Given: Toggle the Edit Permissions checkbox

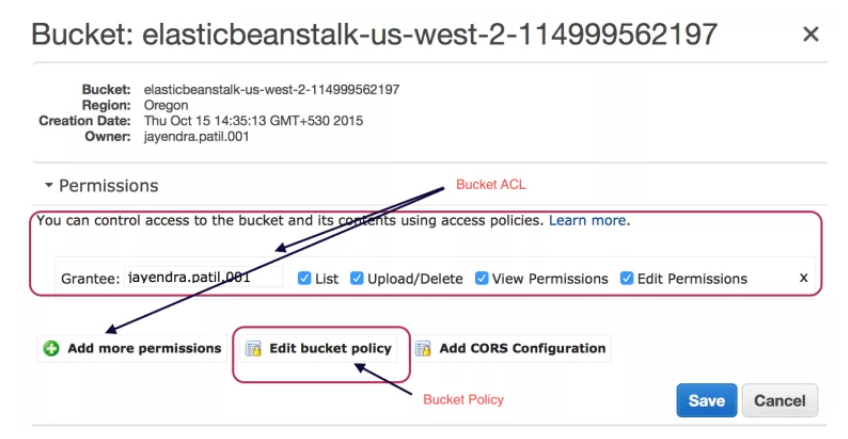Looking at the screenshot, I should [x=627, y=278].
